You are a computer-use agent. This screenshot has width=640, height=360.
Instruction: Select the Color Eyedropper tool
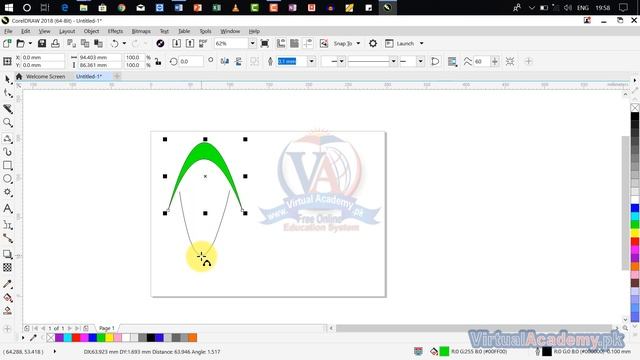pyautogui.click(x=8, y=284)
